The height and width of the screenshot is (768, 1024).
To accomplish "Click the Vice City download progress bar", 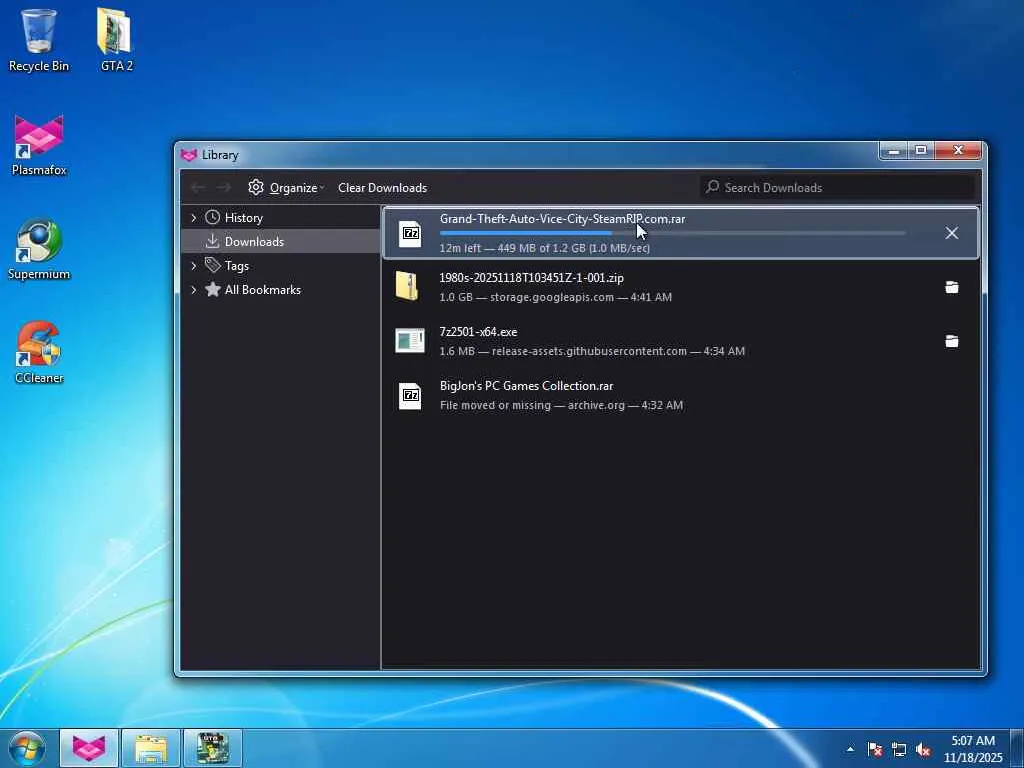I will tap(673, 232).
